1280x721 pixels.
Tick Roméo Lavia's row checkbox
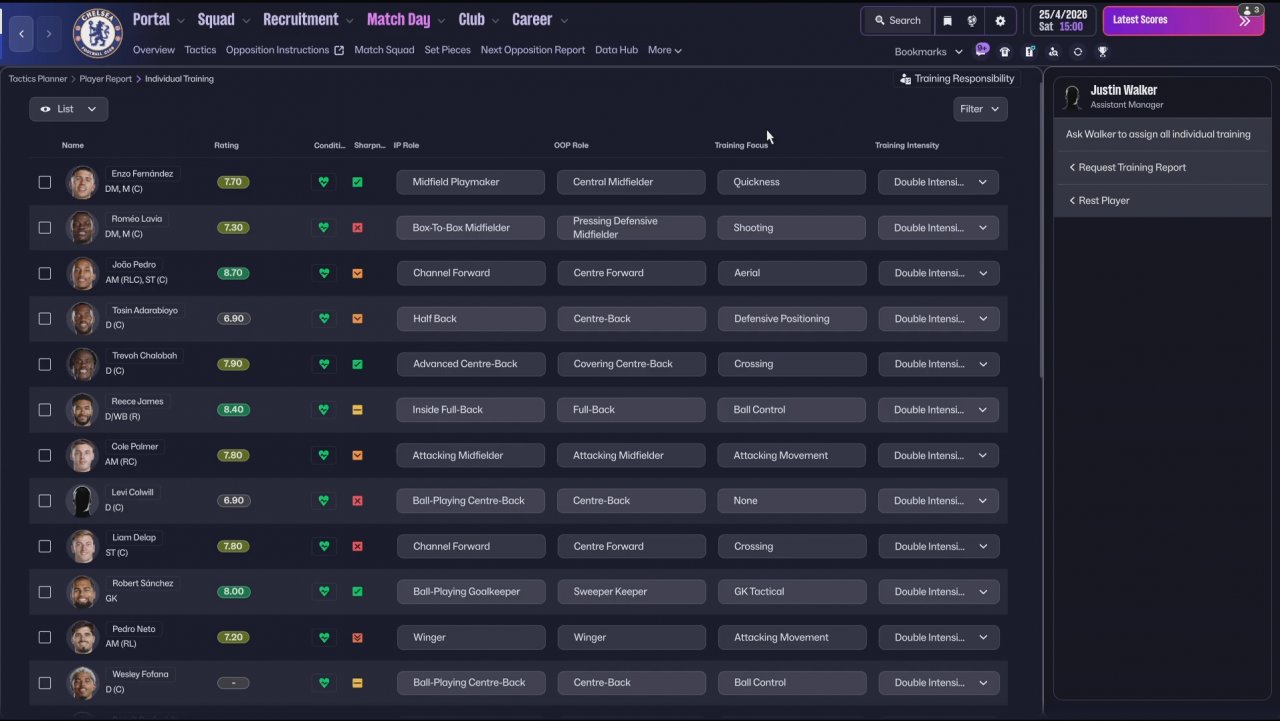44,228
